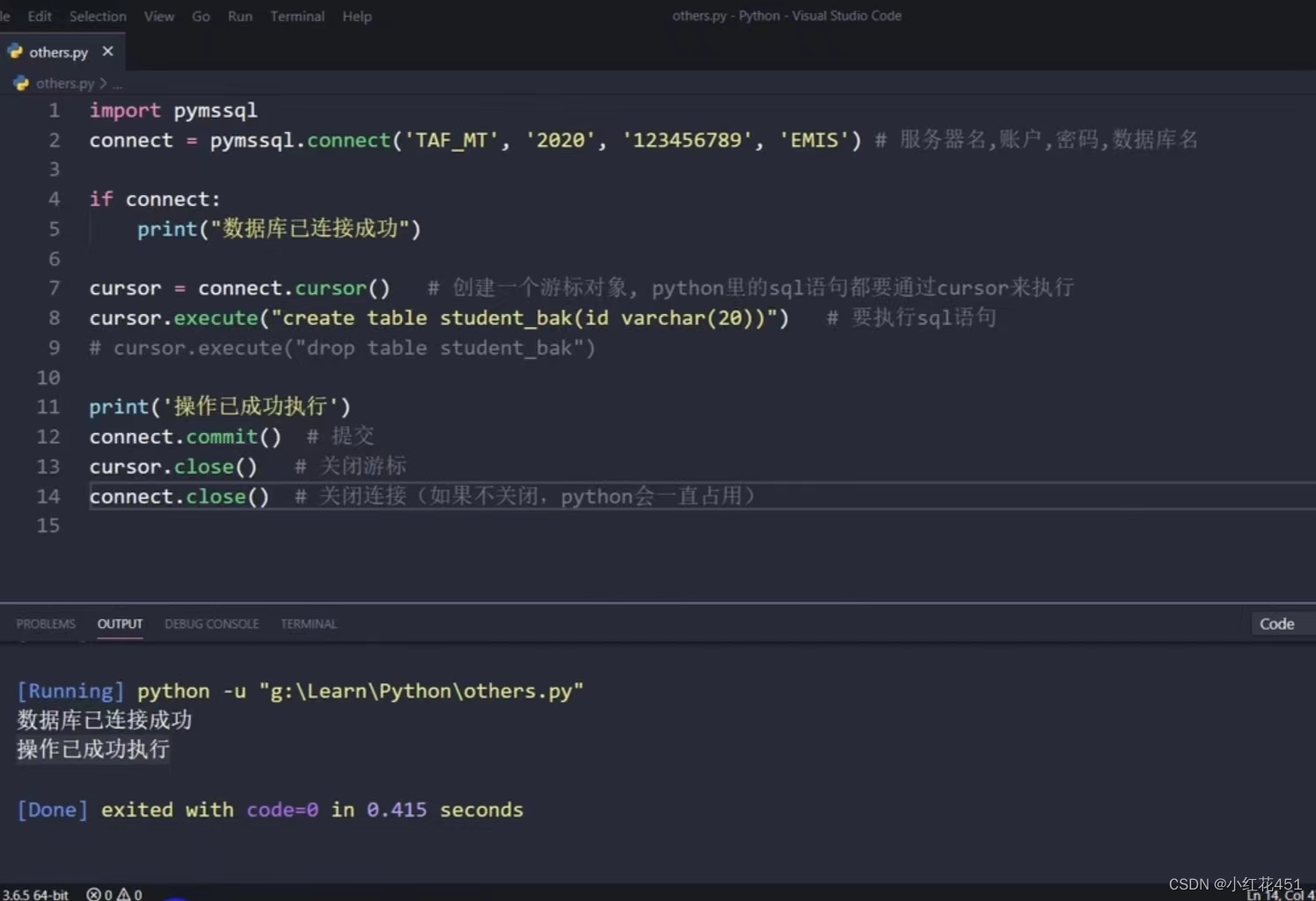Switch to the OUTPUT panel tab
The image size is (1316, 901).
(120, 624)
